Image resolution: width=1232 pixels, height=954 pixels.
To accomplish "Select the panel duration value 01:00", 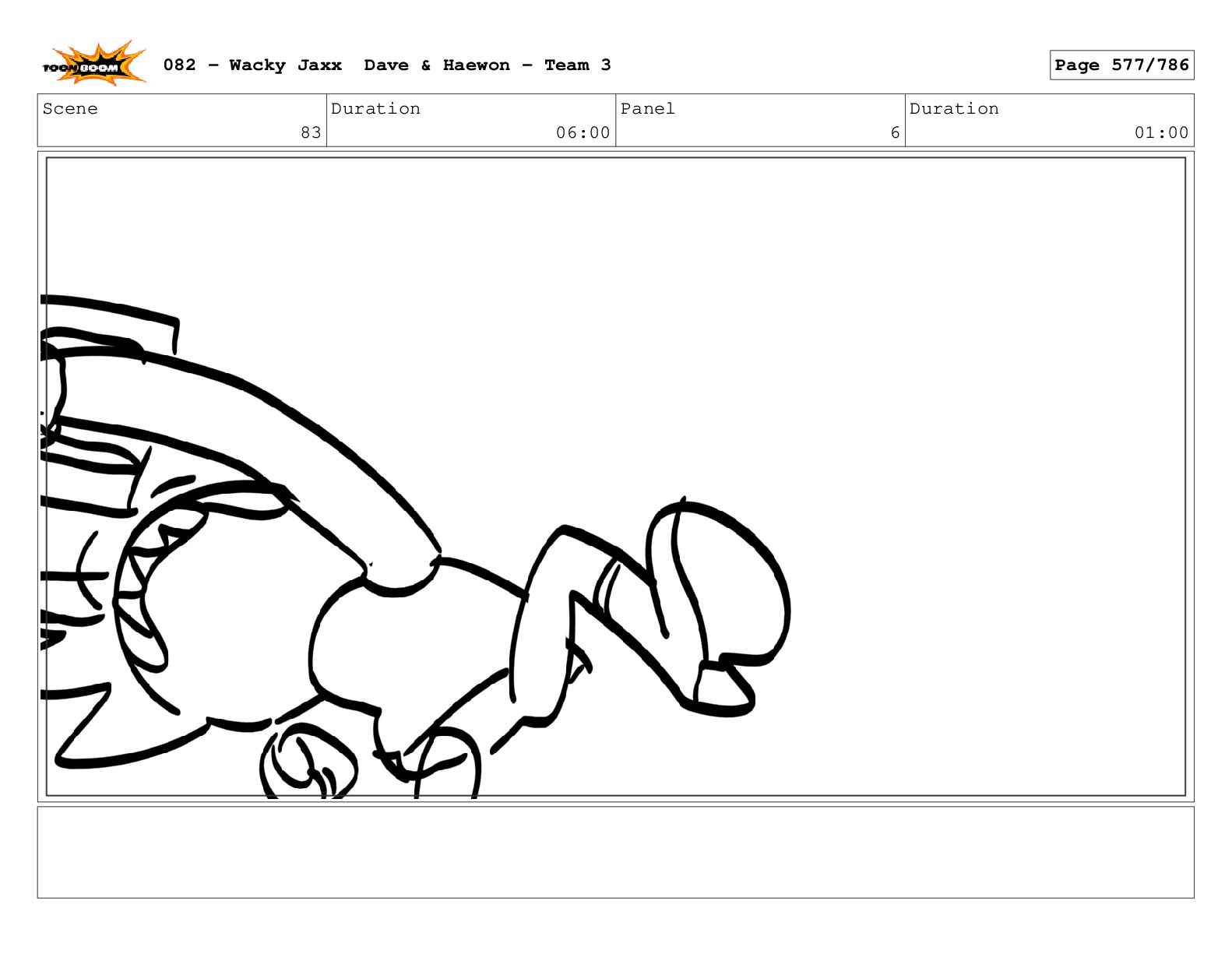I will [1161, 132].
